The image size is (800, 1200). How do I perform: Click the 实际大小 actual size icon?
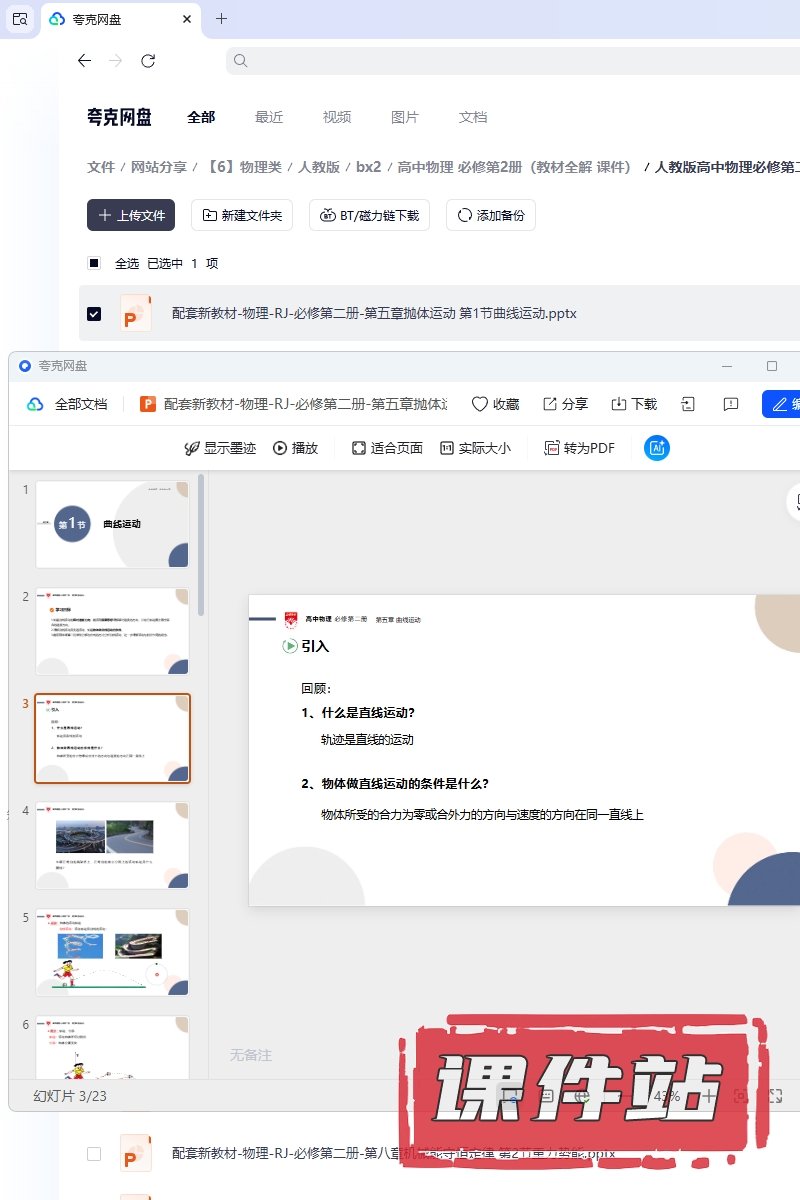click(x=447, y=448)
